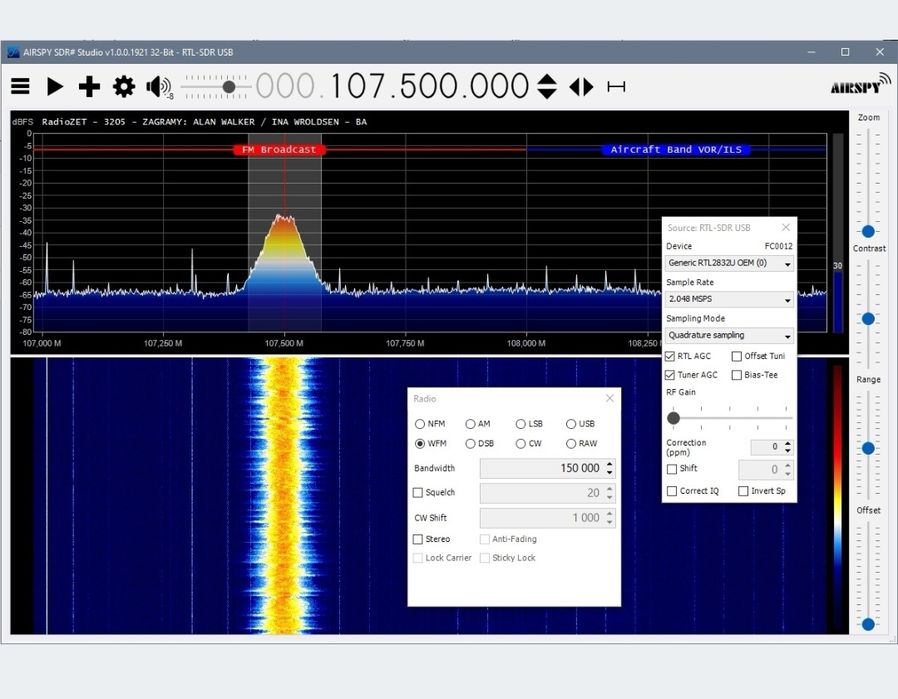Select the USB demodulation mode
Screen dimensions: 898x699
pos(571,424)
